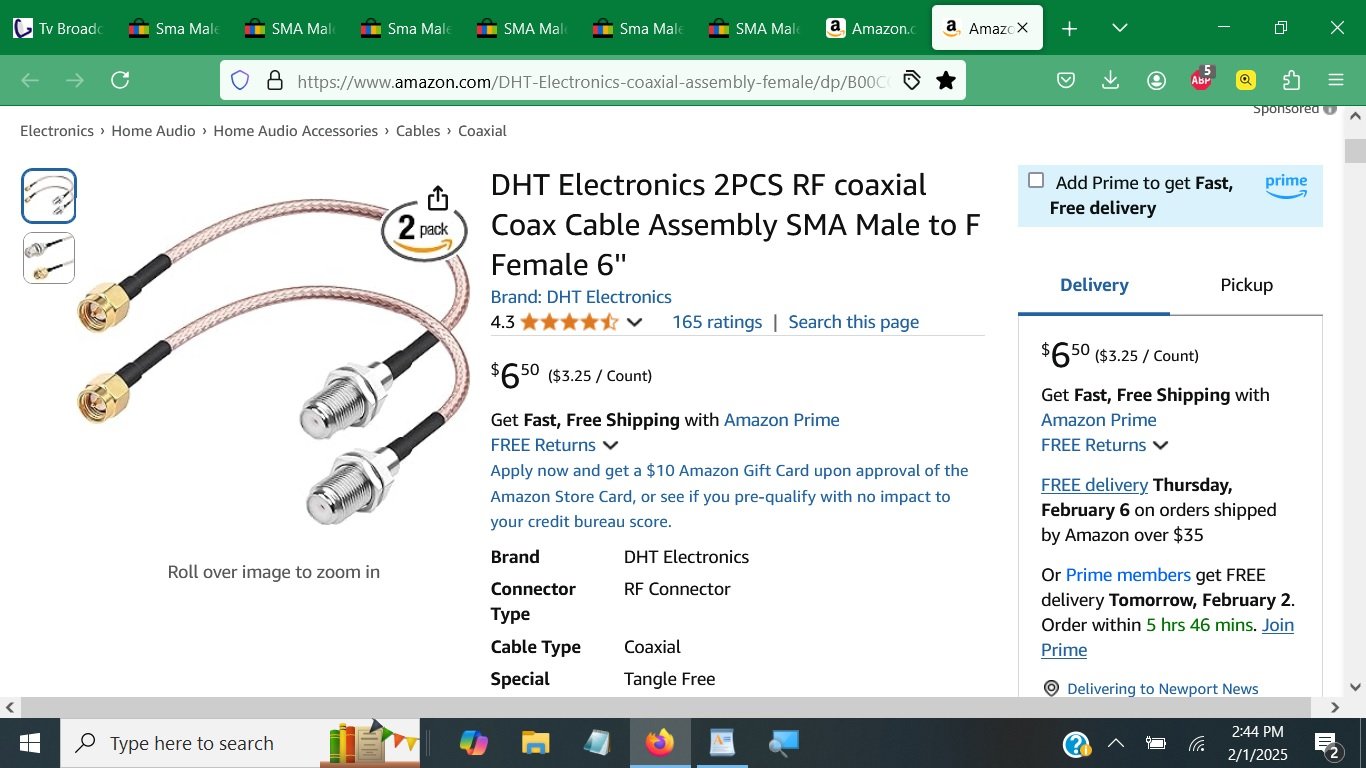Check the battery status icon
The width and height of the screenshot is (1366, 768).
pos(1156,743)
